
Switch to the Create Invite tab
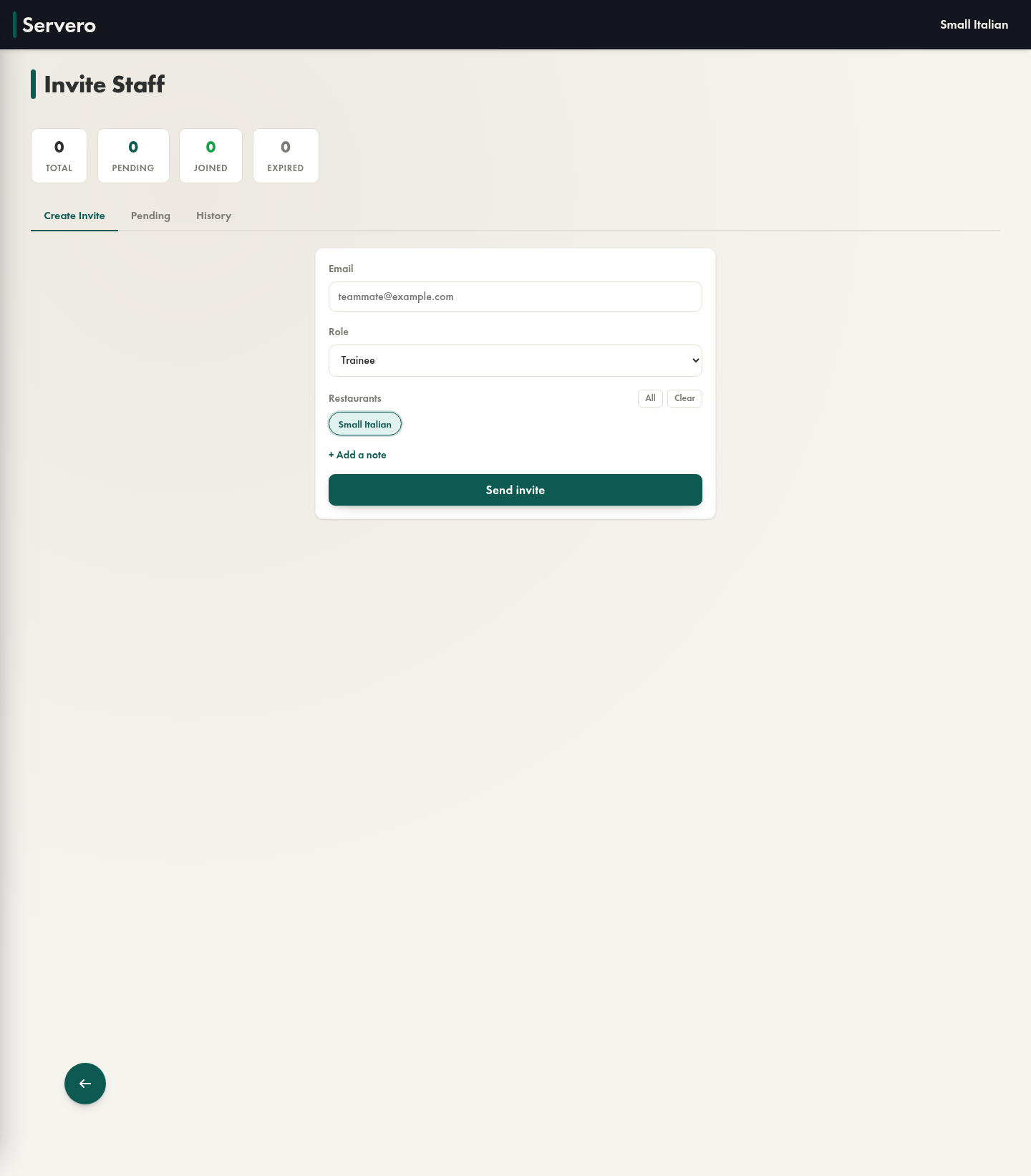click(x=74, y=216)
